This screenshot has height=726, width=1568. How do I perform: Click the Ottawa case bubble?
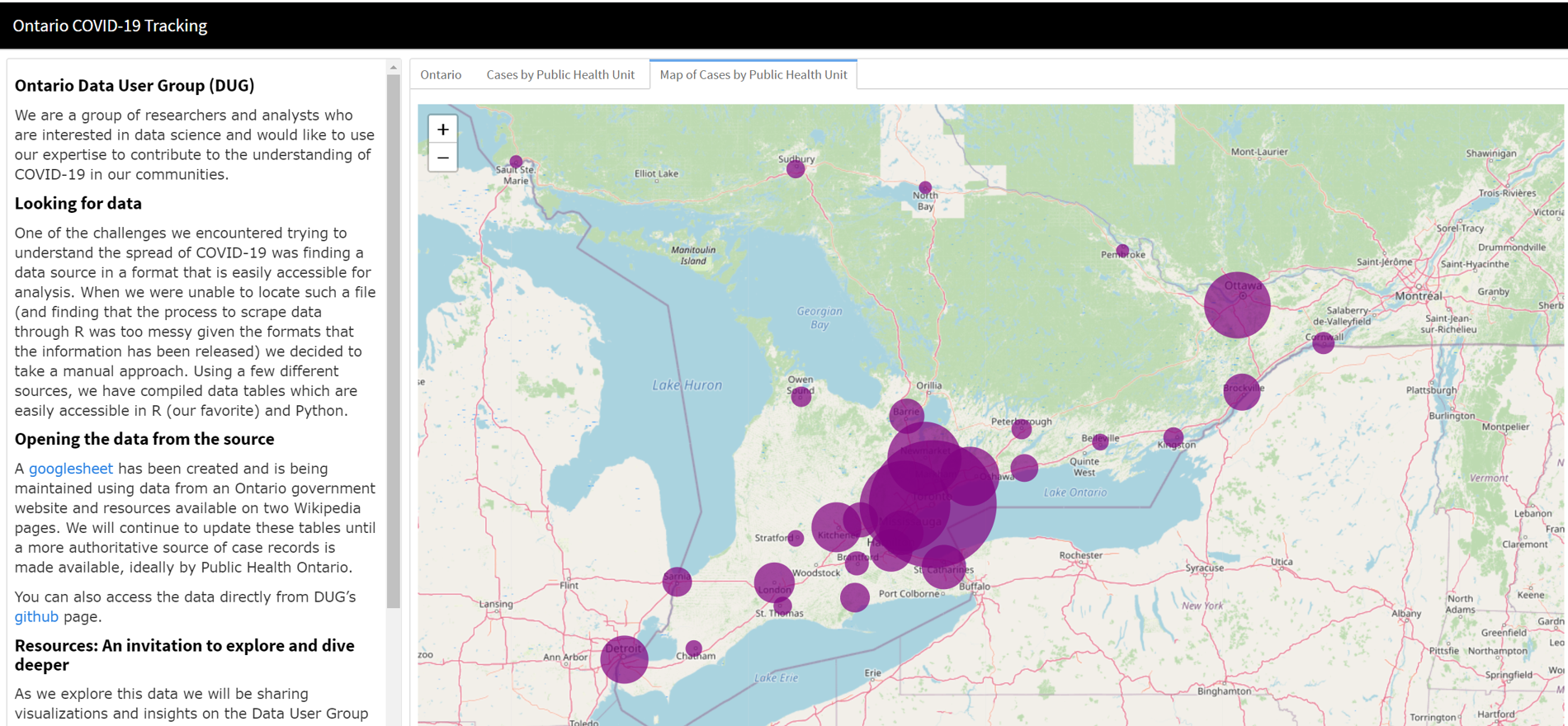(x=1236, y=305)
